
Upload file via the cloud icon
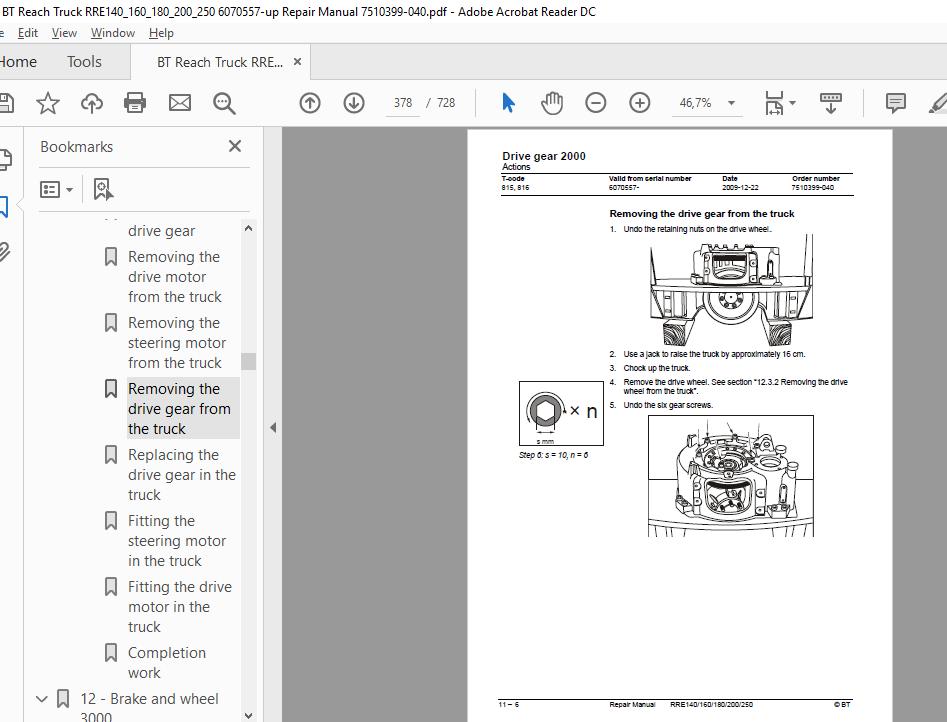point(92,103)
